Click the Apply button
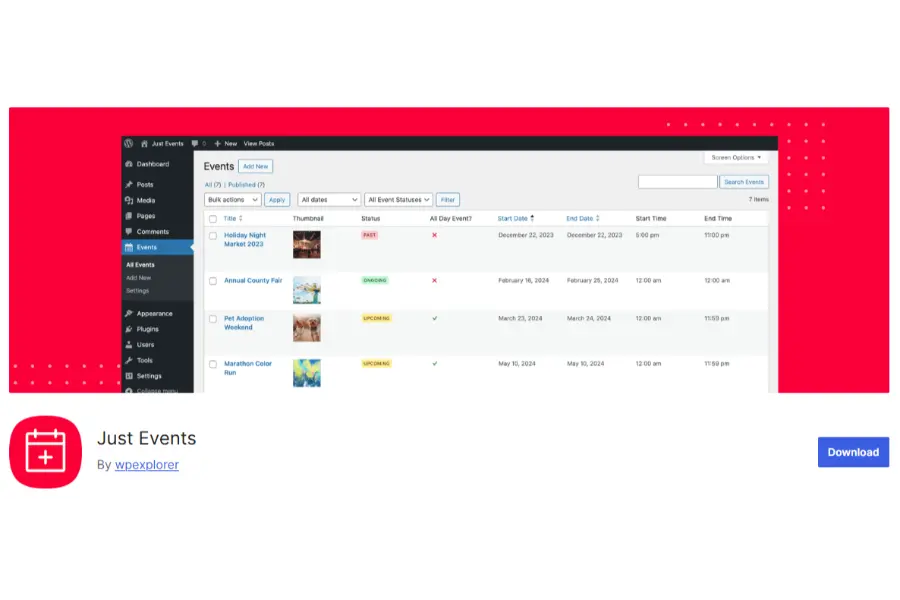Screen dimensions: 900x600 point(277,200)
